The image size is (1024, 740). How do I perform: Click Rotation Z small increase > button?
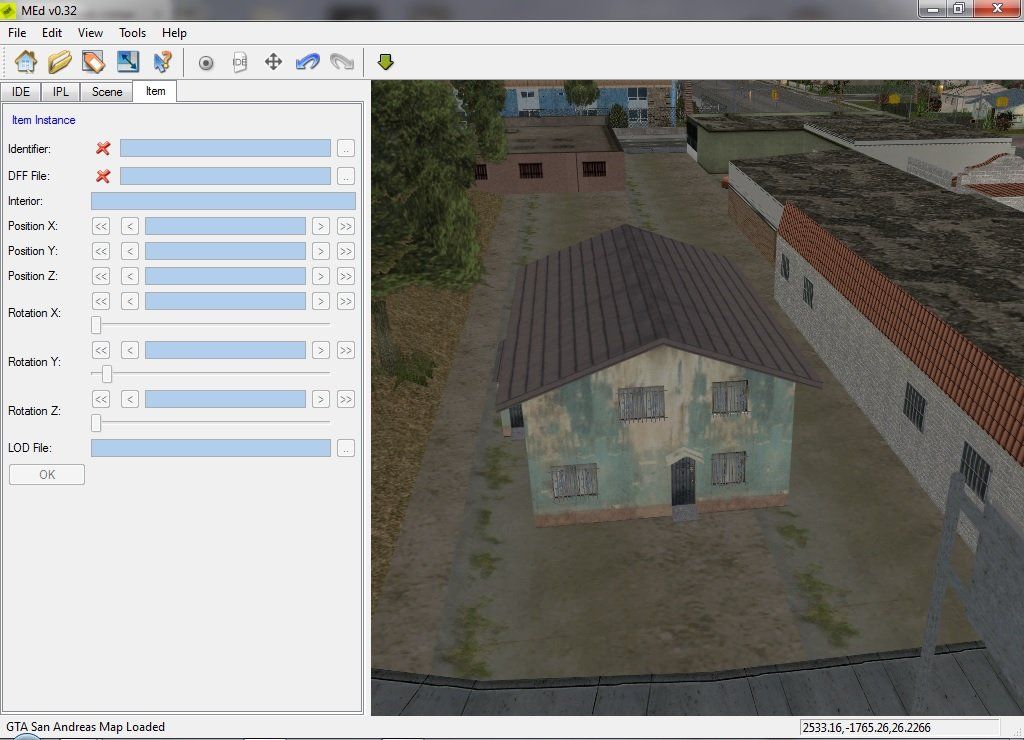click(321, 399)
